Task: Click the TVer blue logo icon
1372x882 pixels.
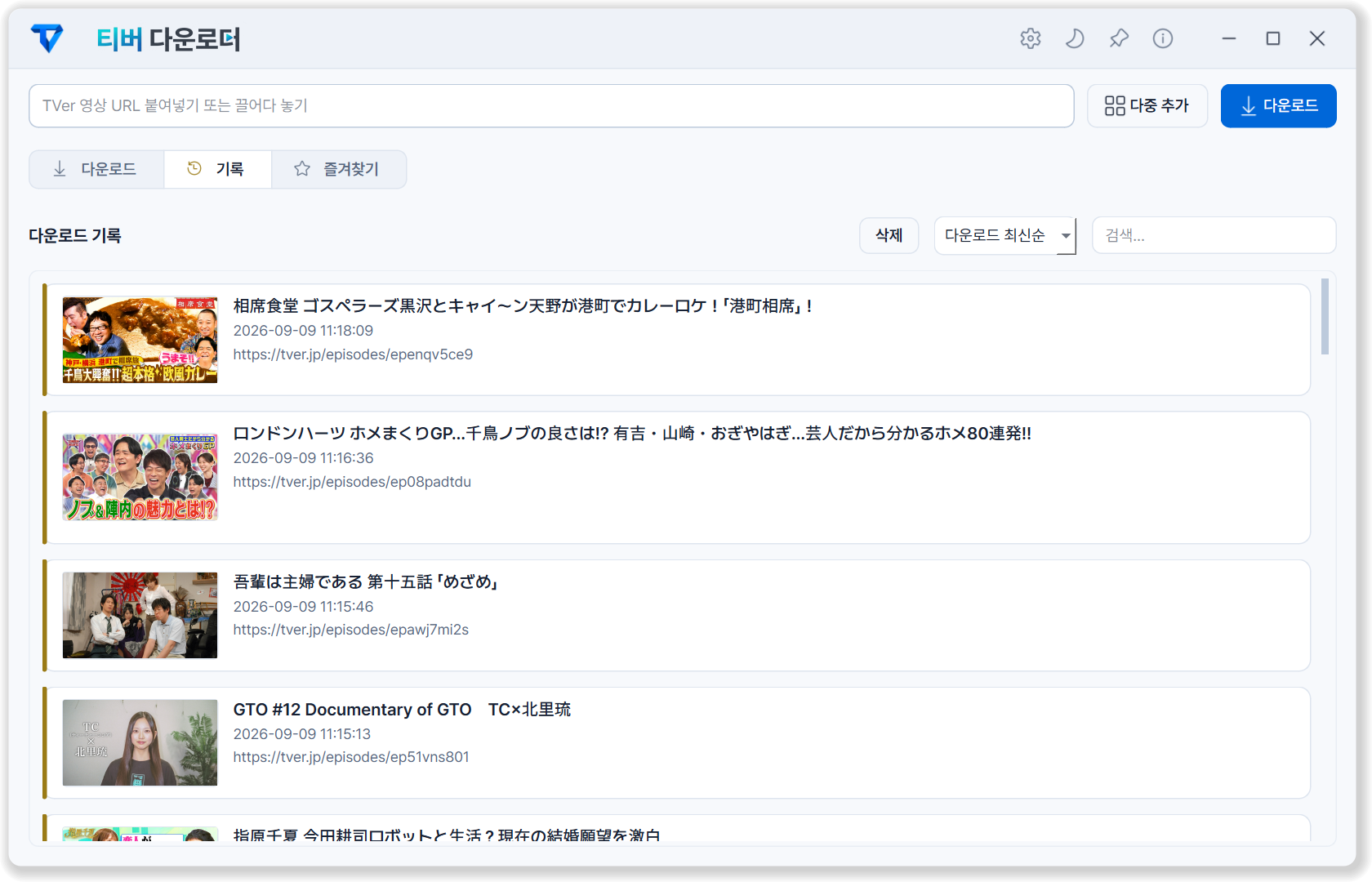Action: coord(47,38)
